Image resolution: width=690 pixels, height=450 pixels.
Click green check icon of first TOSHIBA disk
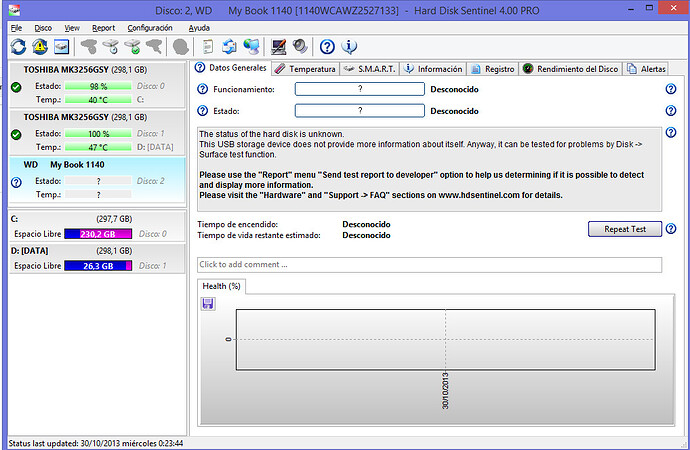point(16,87)
